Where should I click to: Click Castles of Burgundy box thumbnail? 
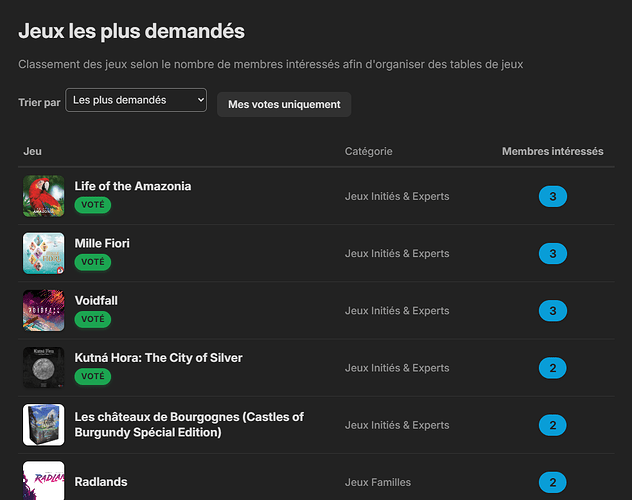pyautogui.click(x=44, y=425)
